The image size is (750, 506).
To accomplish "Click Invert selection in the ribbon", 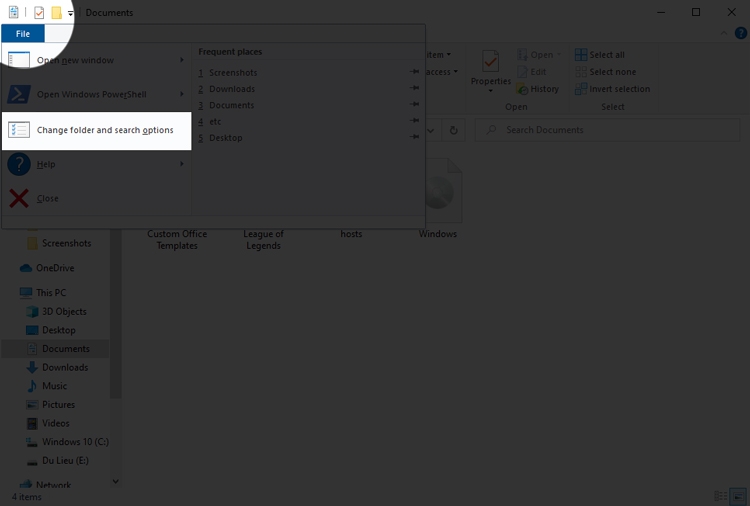I will tap(613, 89).
